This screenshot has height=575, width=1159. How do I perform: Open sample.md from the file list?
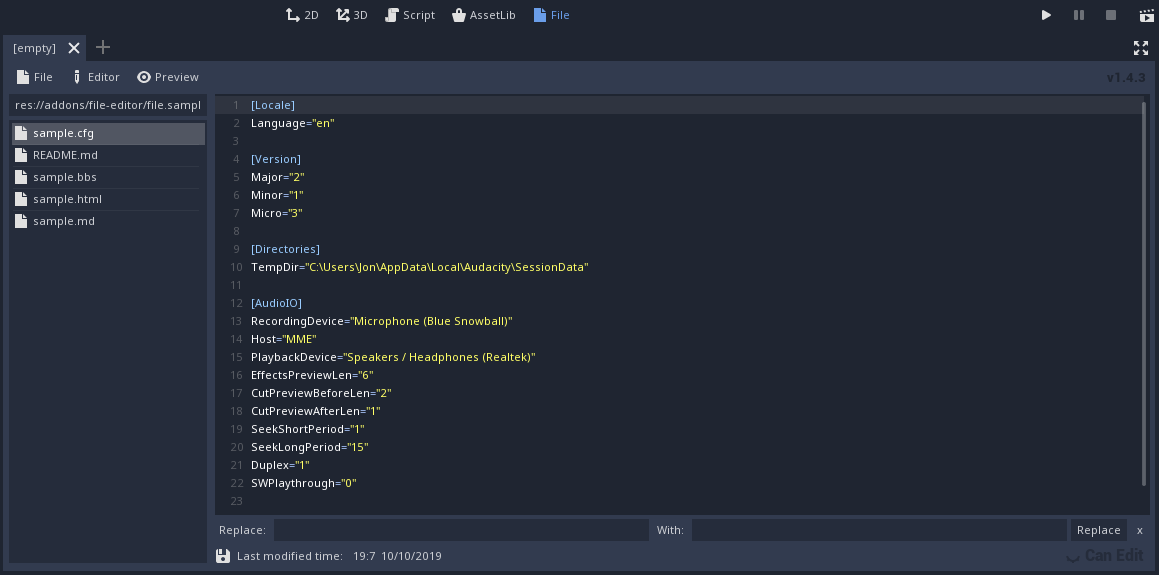coord(108,221)
